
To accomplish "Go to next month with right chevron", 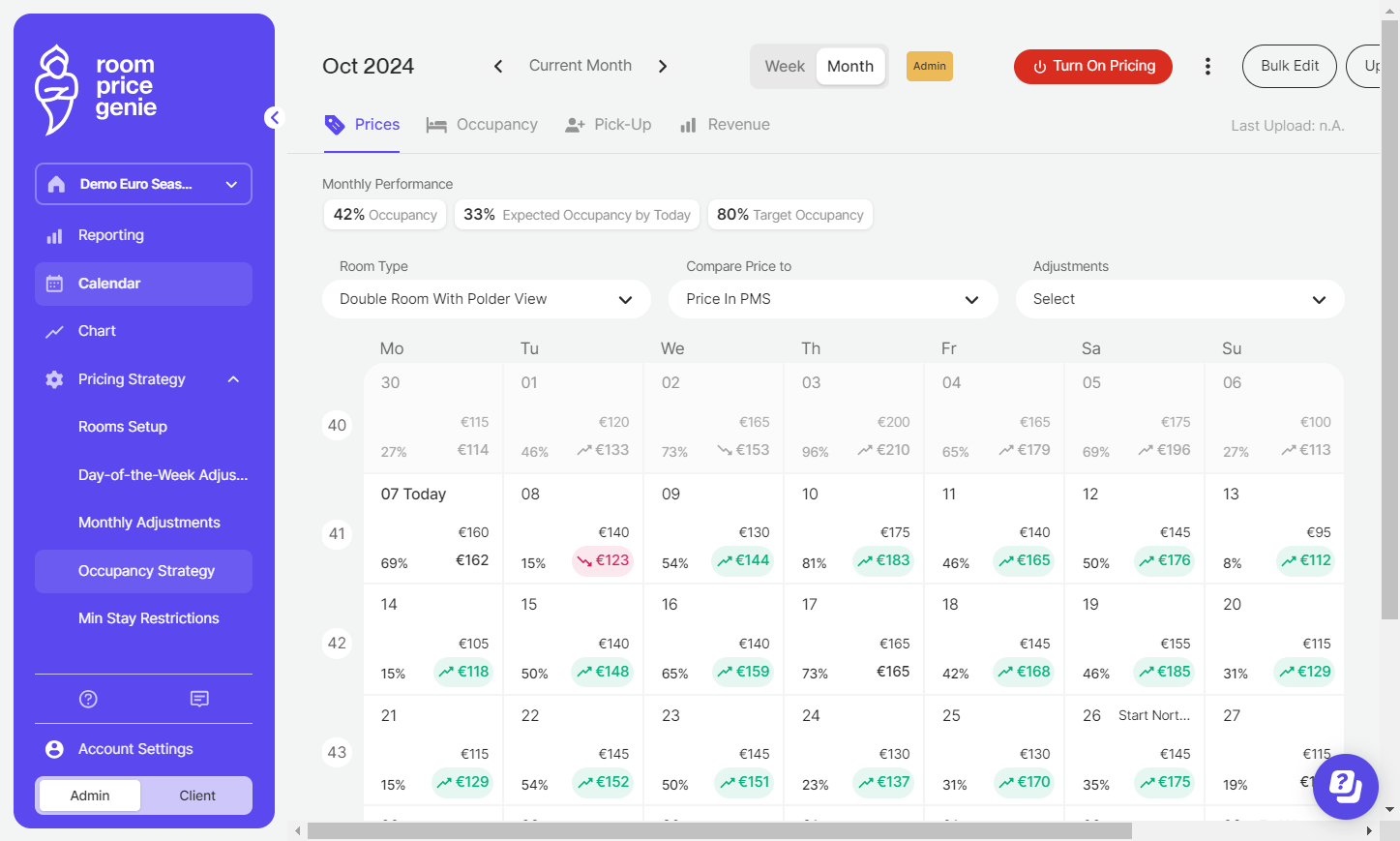I will 663,66.
